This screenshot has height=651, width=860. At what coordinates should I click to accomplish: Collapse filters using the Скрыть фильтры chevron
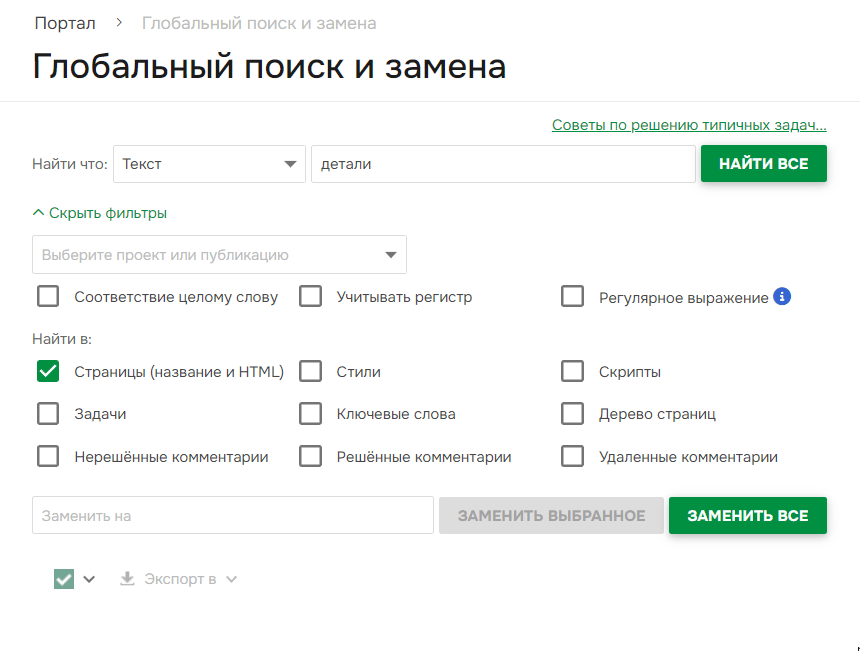[39, 212]
